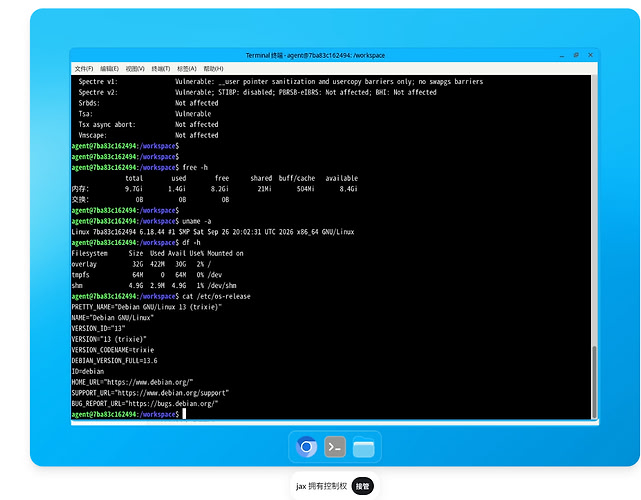Open the 视图(V) menu

click(x=135, y=69)
